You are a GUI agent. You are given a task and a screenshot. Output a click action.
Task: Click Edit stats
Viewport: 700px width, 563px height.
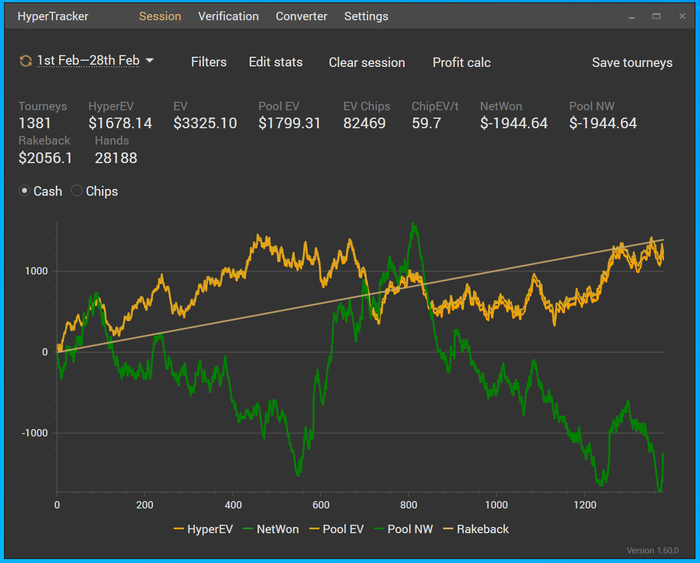pyautogui.click(x=275, y=62)
